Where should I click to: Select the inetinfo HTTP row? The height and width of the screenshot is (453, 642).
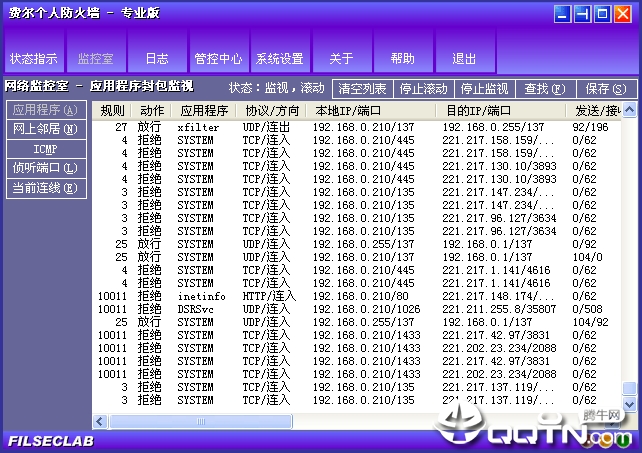[x=356, y=296]
